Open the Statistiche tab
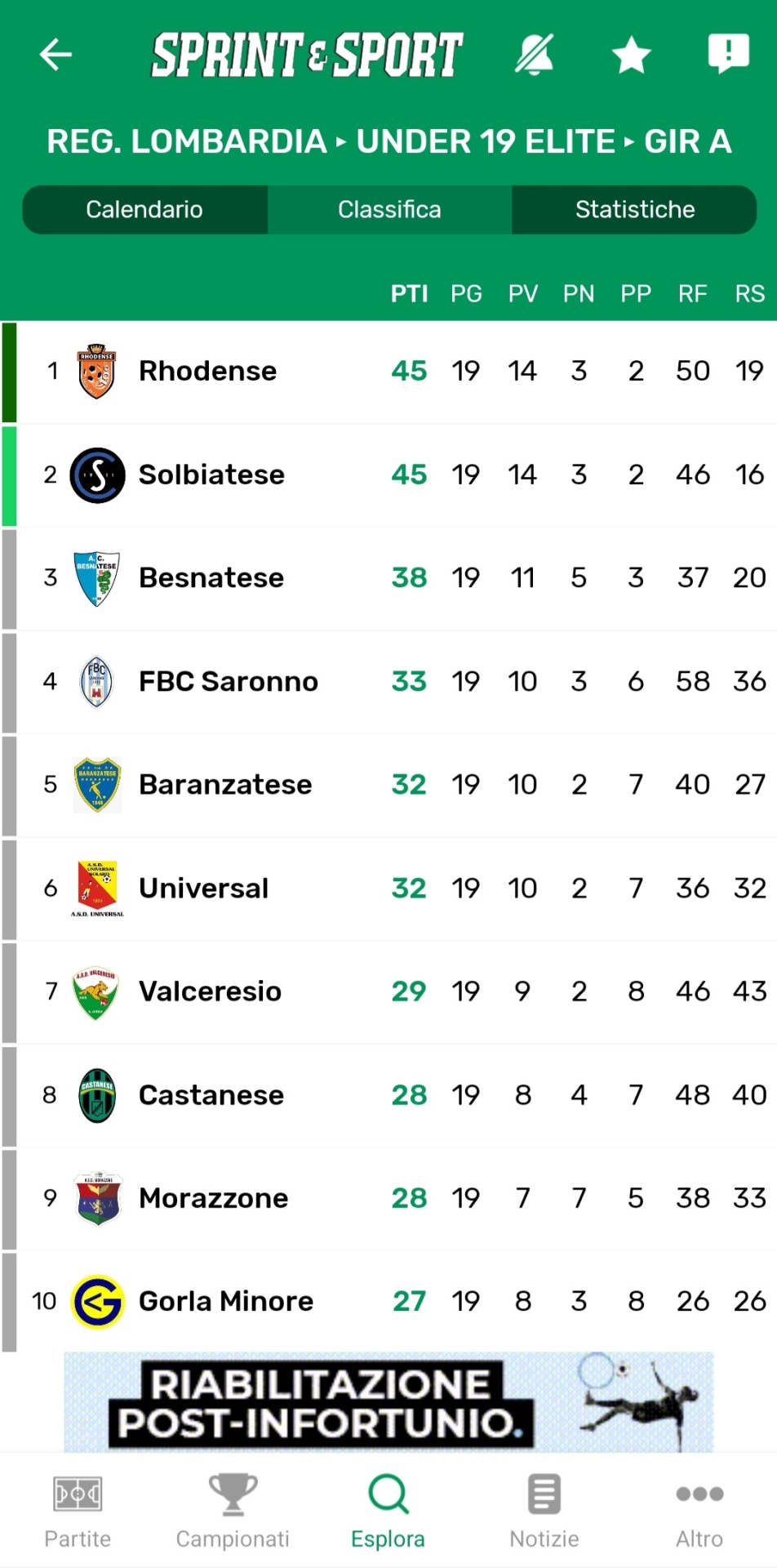The image size is (777, 1568). tap(634, 210)
